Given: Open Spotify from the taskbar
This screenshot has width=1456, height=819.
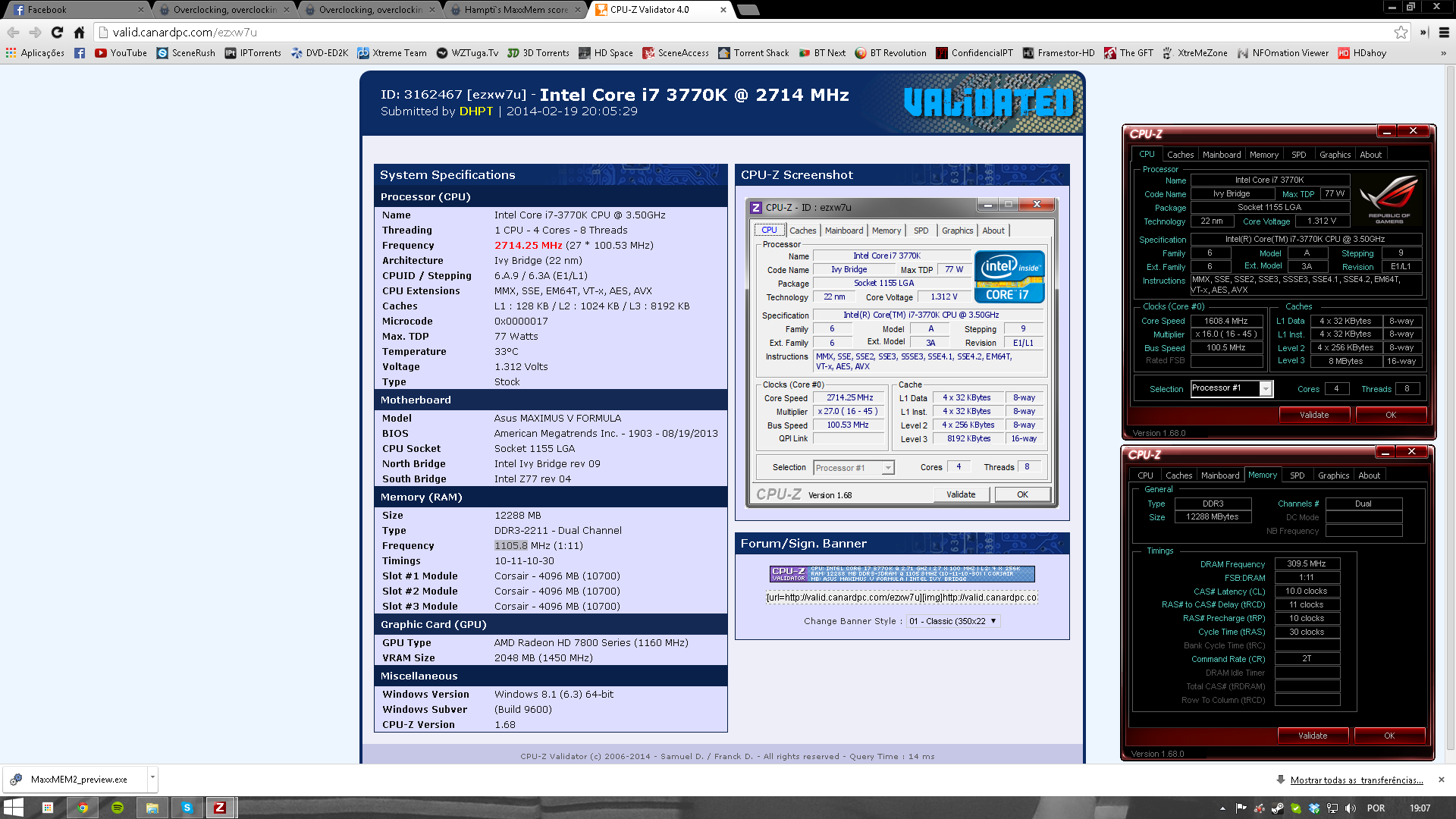Looking at the screenshot, I should pyautogui.click(x=118, y=808).
